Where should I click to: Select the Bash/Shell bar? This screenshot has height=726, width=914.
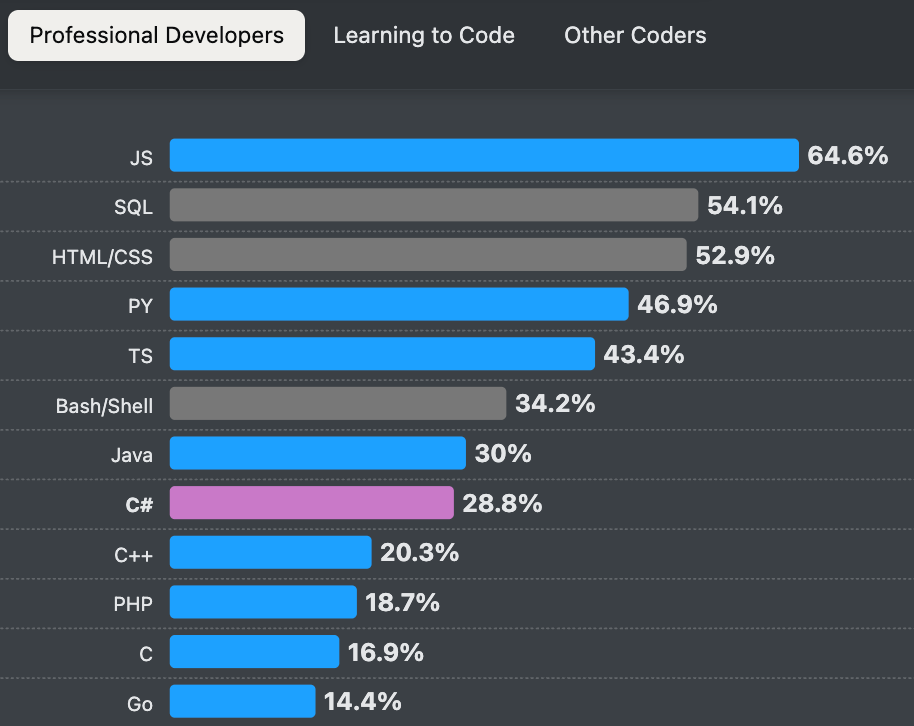click(x=335, y=404)
